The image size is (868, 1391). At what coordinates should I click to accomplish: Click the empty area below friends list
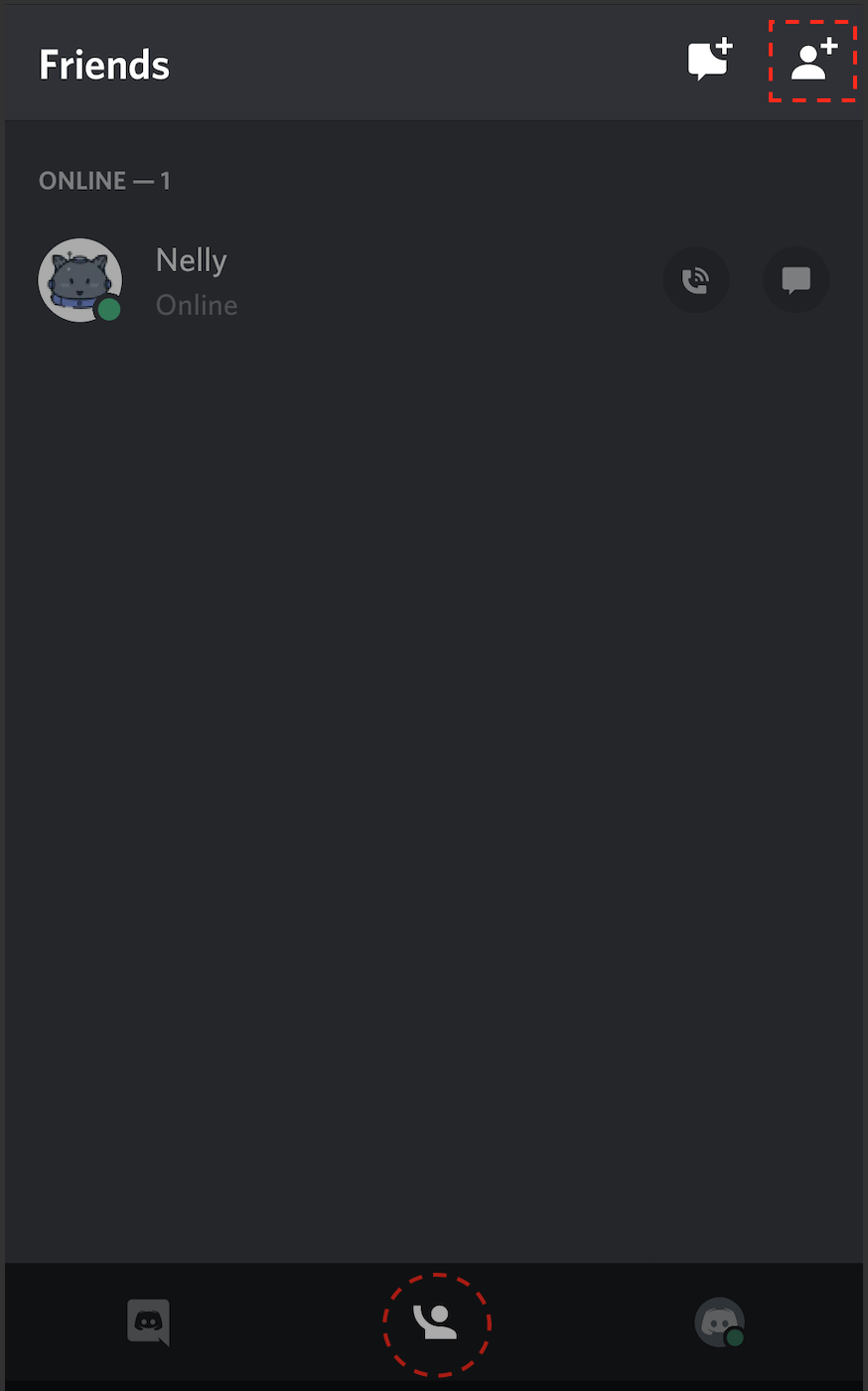[x=434, y=795]
